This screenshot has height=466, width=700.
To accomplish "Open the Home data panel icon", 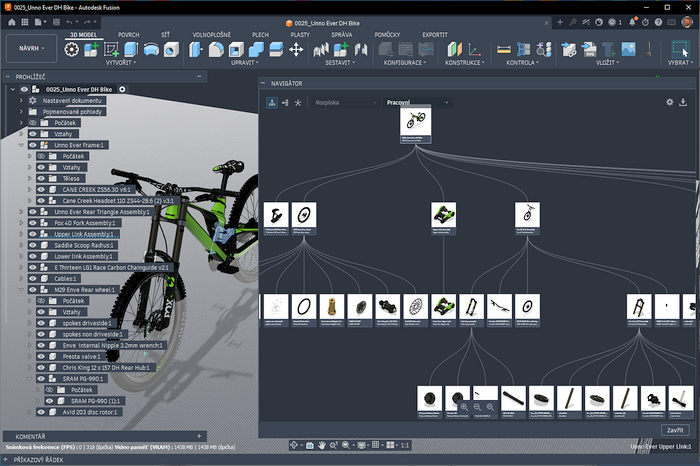I will coord(12,22).
